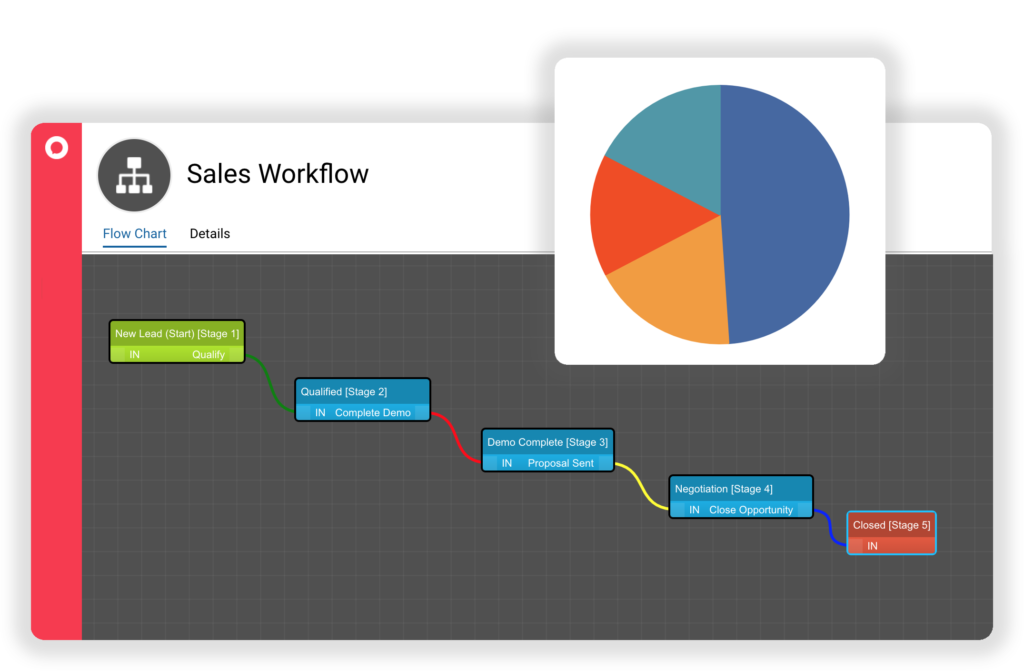The image size is (1024, 671).
Task: Click the Sales Workflow hierarchy icon
Action: click(134, 175)
